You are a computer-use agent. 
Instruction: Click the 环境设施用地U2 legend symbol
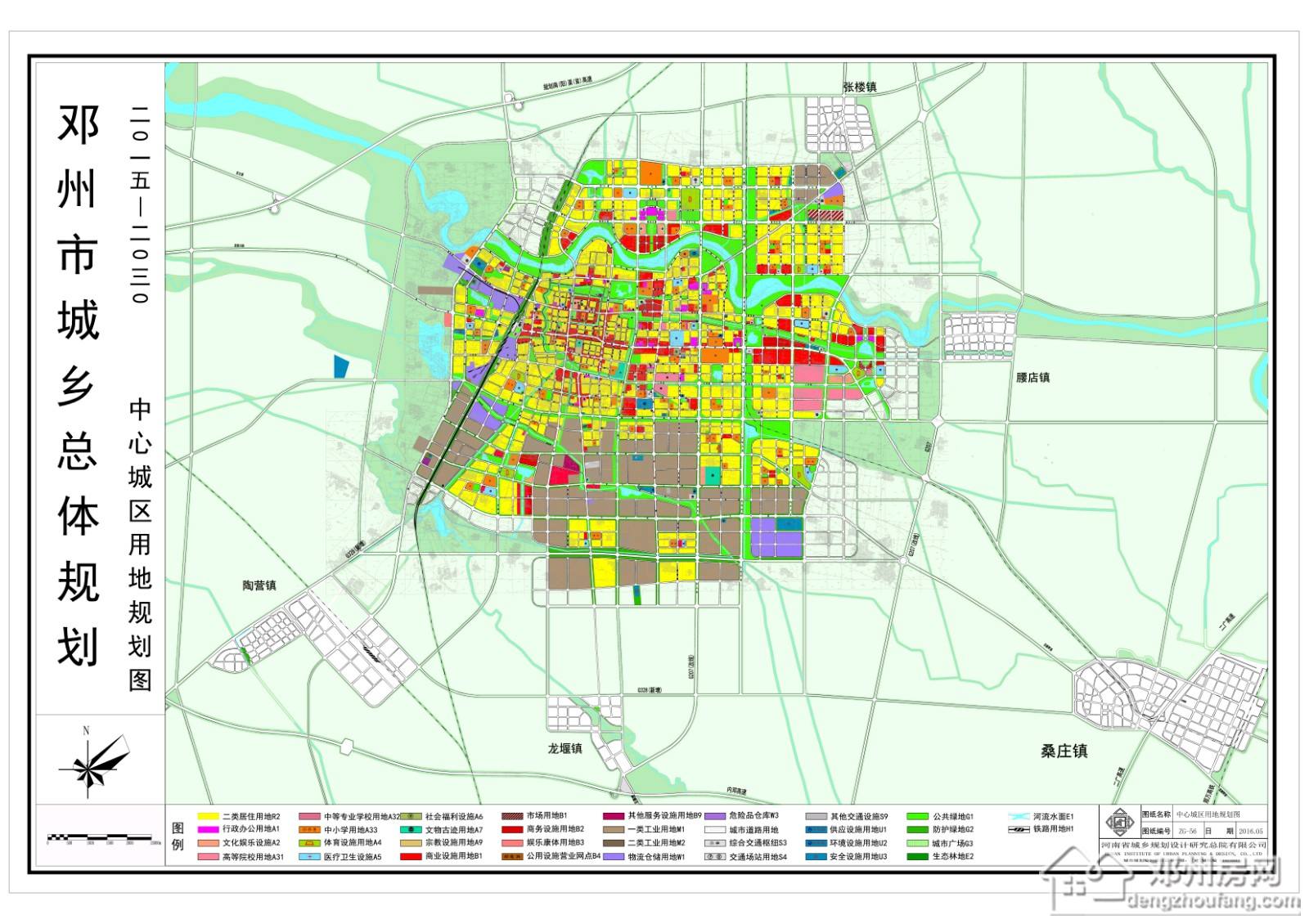(x=816, y=843)
